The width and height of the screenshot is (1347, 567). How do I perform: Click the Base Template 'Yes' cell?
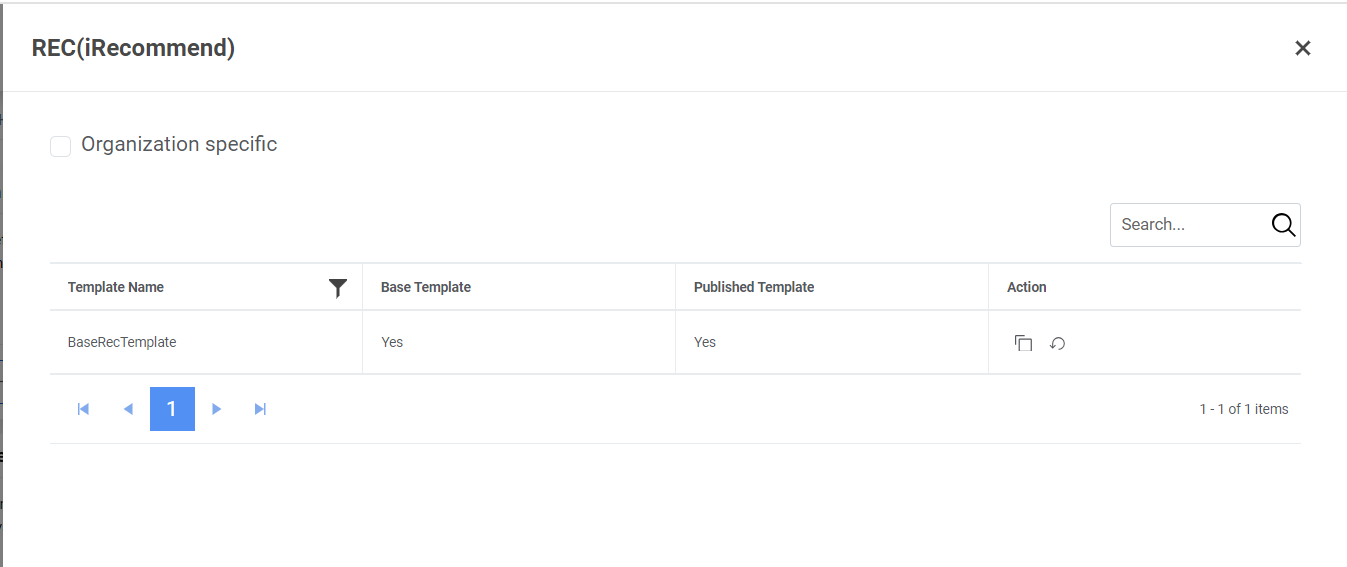392,342
